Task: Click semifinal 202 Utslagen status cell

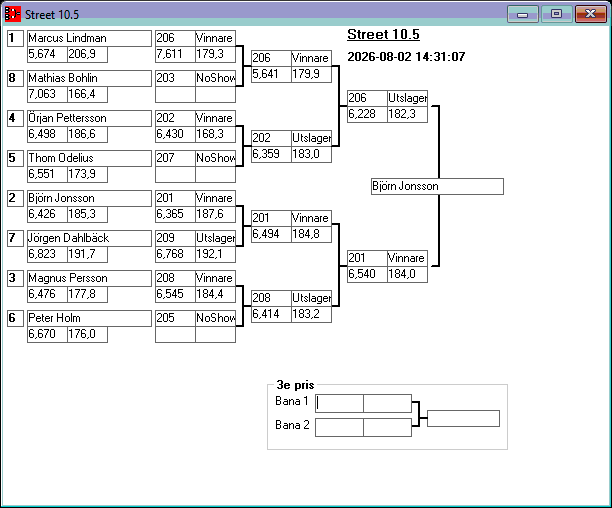Action: 311,138
